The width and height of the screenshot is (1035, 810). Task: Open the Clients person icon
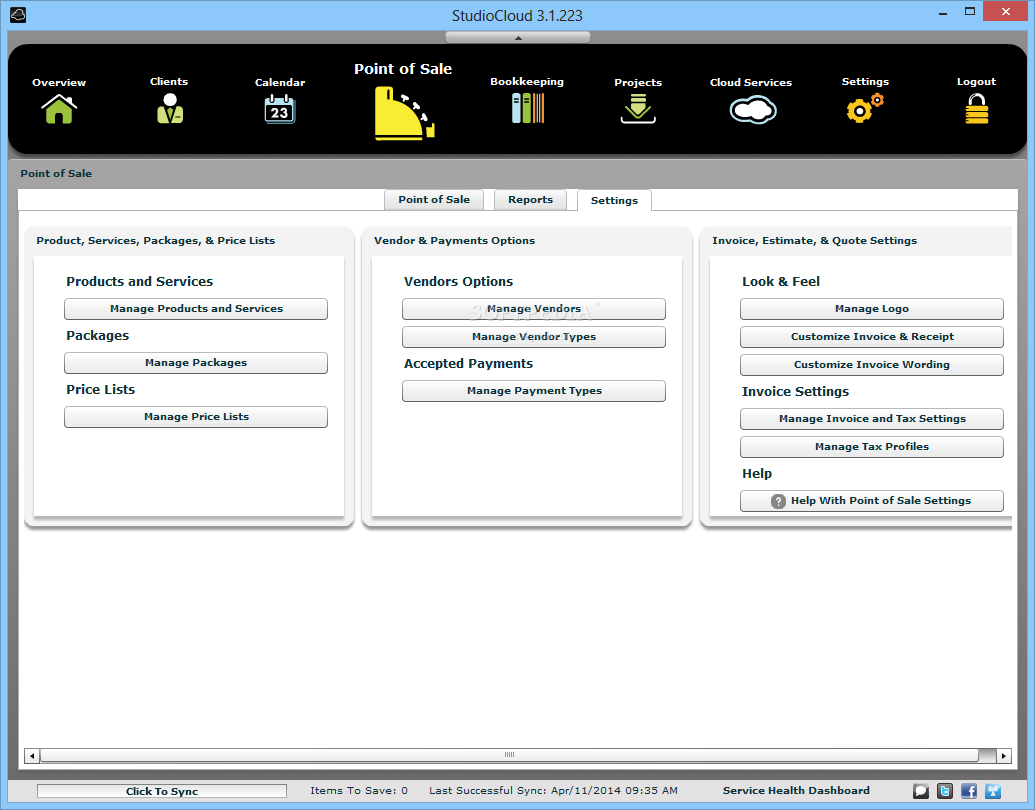pos(170,108)
